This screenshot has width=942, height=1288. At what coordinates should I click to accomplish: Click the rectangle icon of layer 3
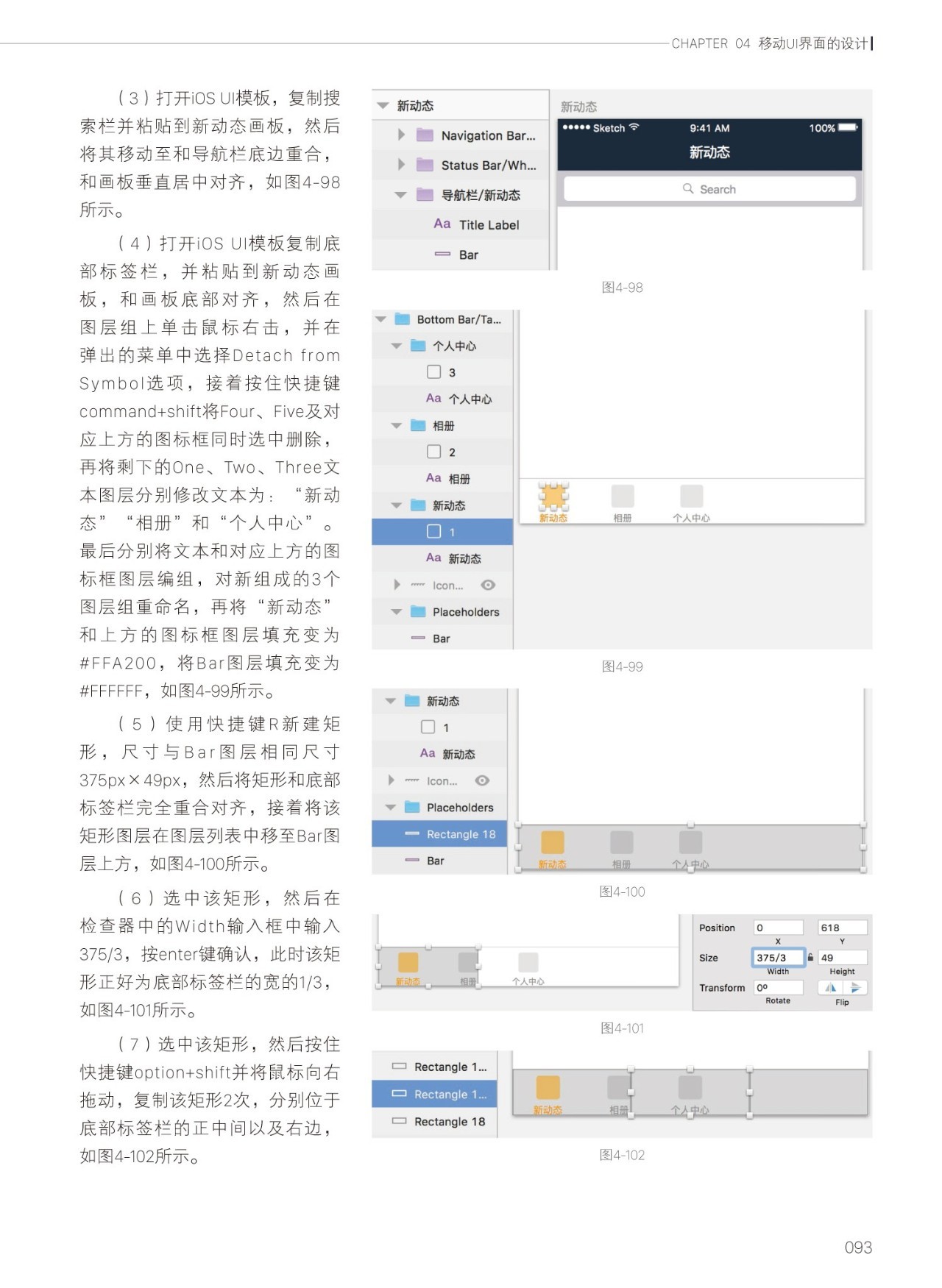point(434,371)
